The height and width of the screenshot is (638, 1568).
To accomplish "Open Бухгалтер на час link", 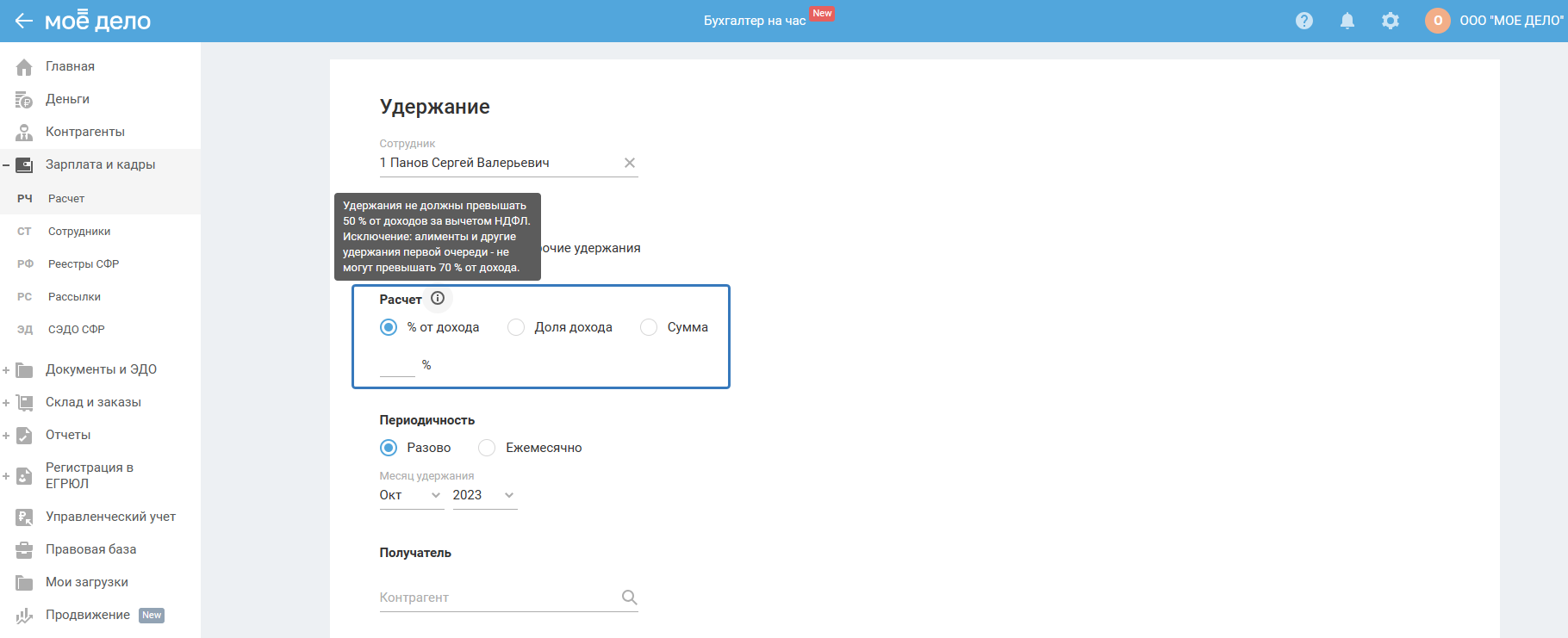I will pos(755,21).
